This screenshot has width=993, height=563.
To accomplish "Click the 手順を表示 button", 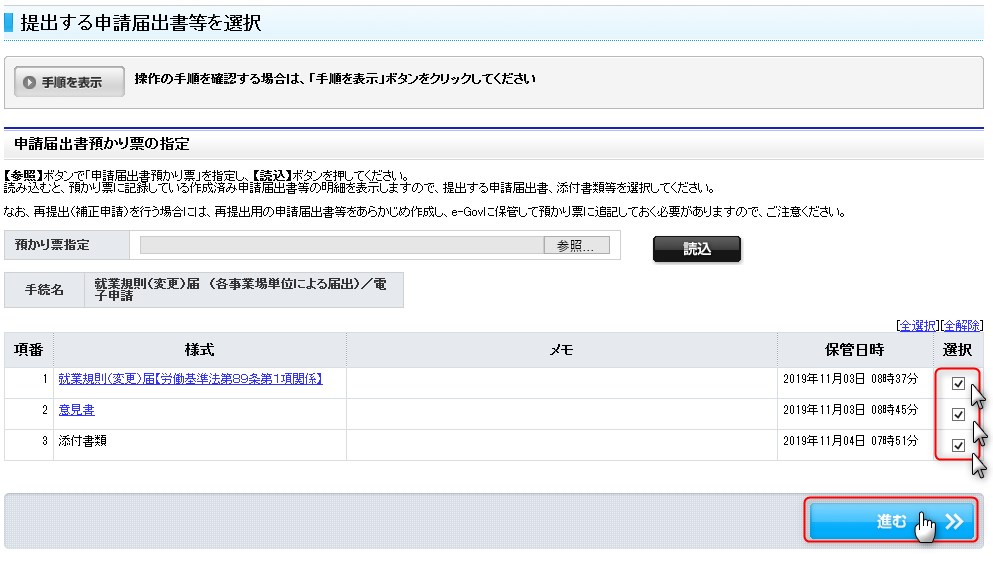I will (69, 82).
